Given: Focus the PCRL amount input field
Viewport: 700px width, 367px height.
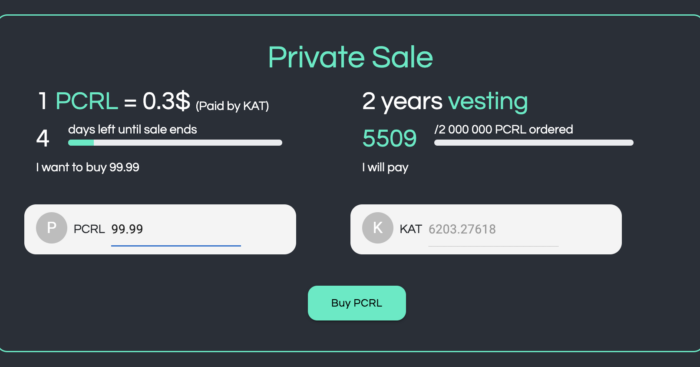Looking at the screenshot, I should [176, 229].
